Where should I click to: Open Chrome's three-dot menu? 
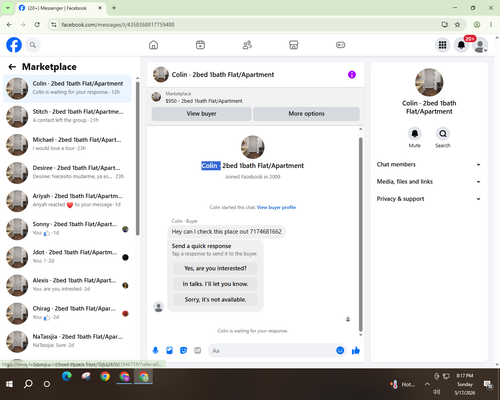point(491,25)
